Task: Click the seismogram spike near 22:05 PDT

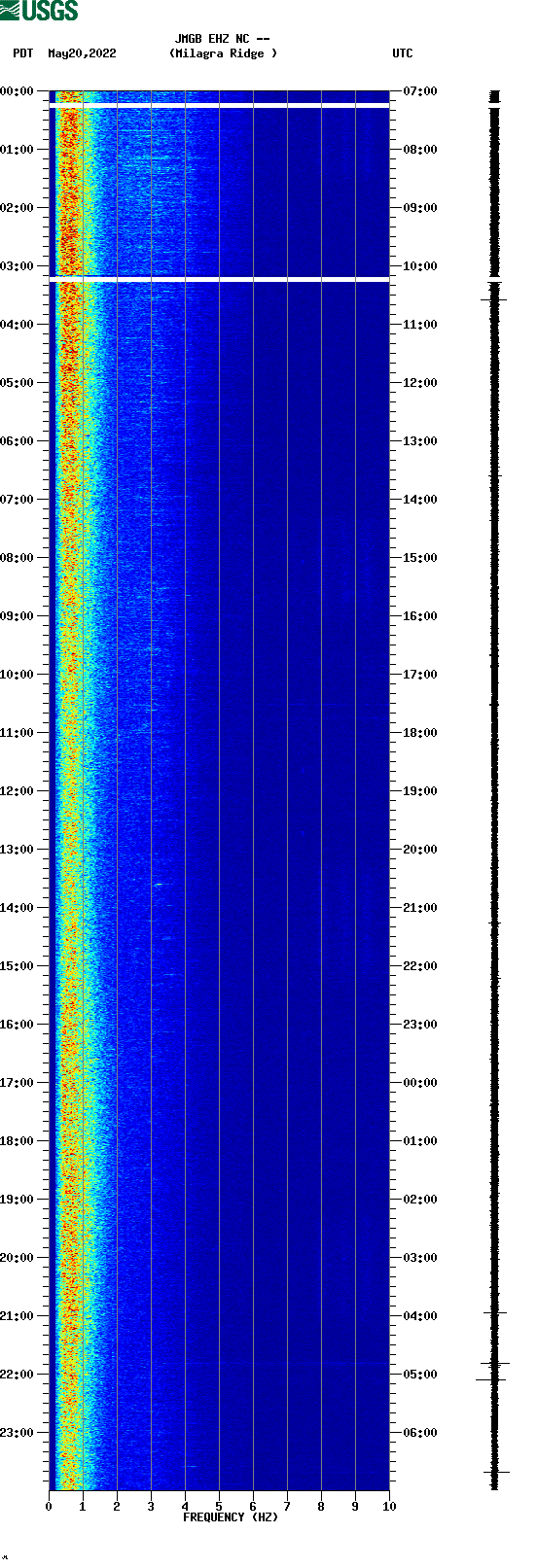Action: (x=491, y=1379)
